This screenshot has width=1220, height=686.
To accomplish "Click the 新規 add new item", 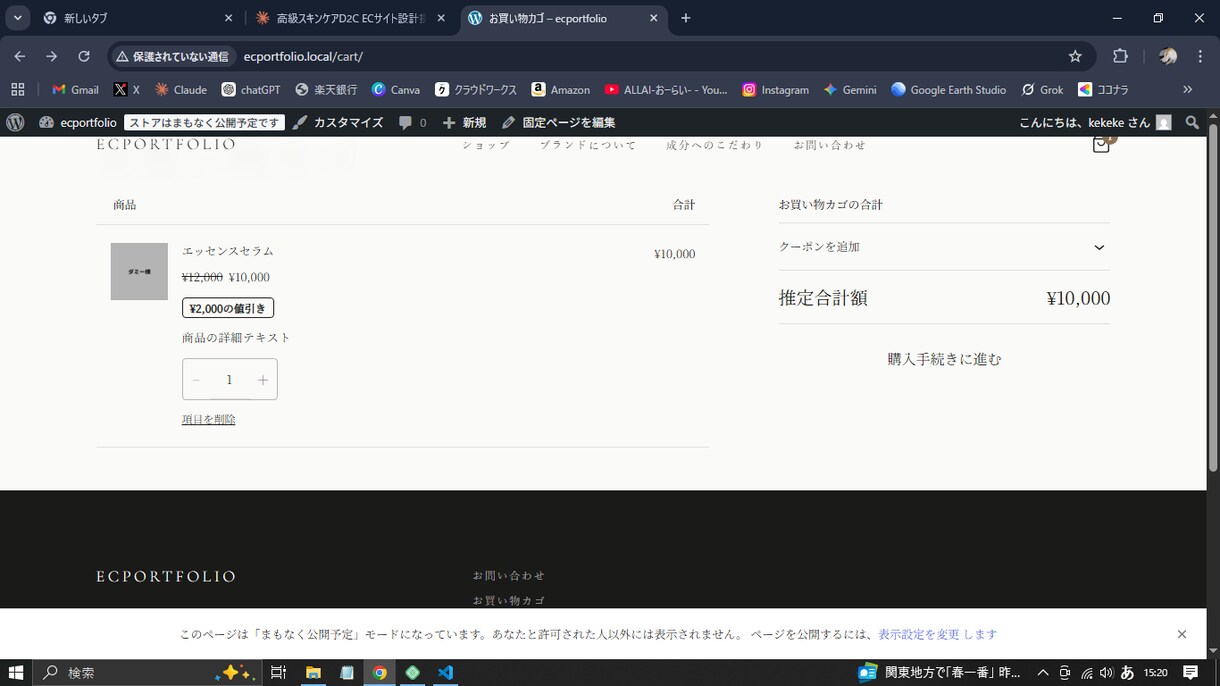I will (x=464, y=122).
